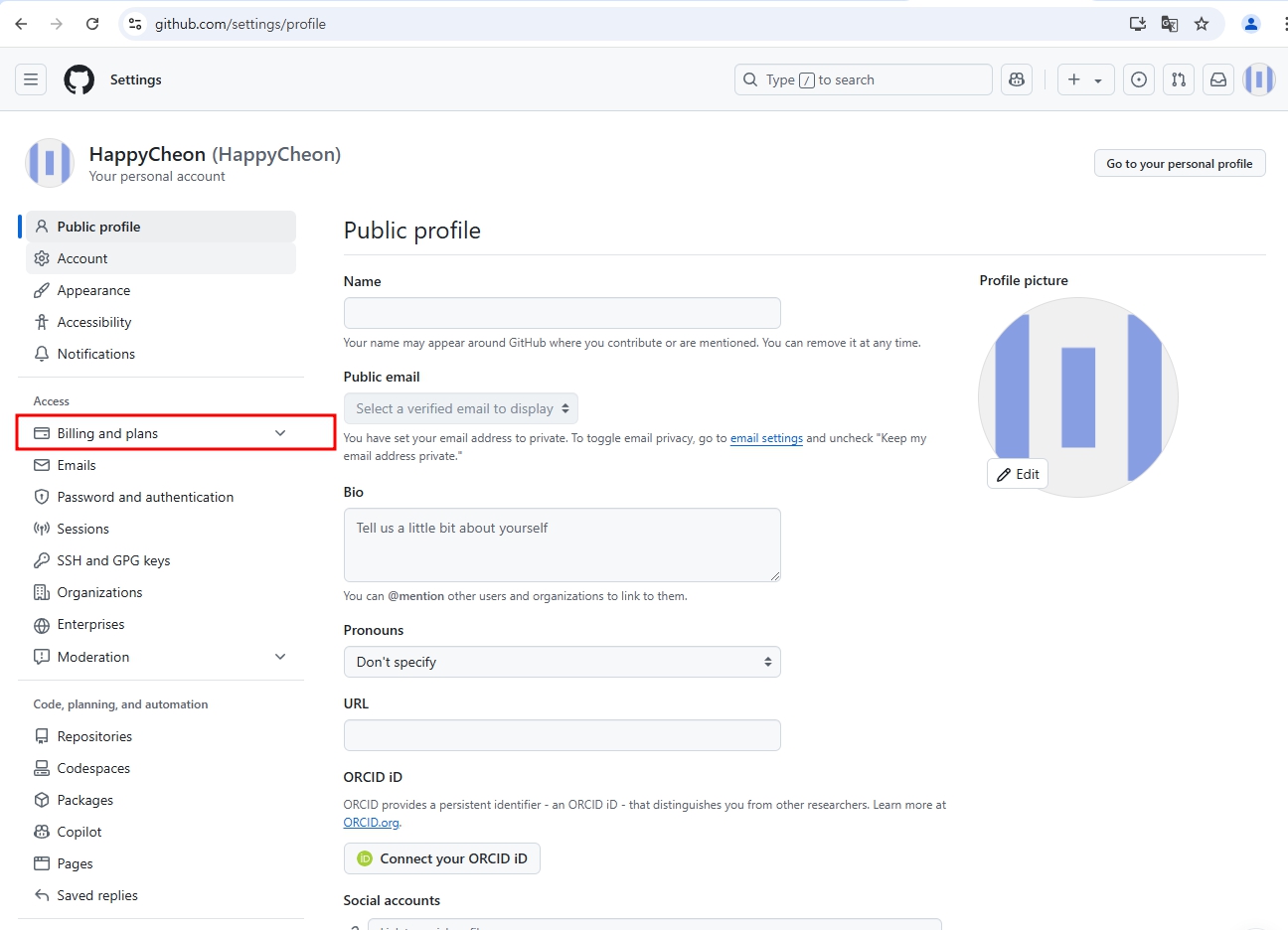Viewport: 1288px width, 930px height.
Task: Open Notifications settings in sidebar
Action: [161, 354]
